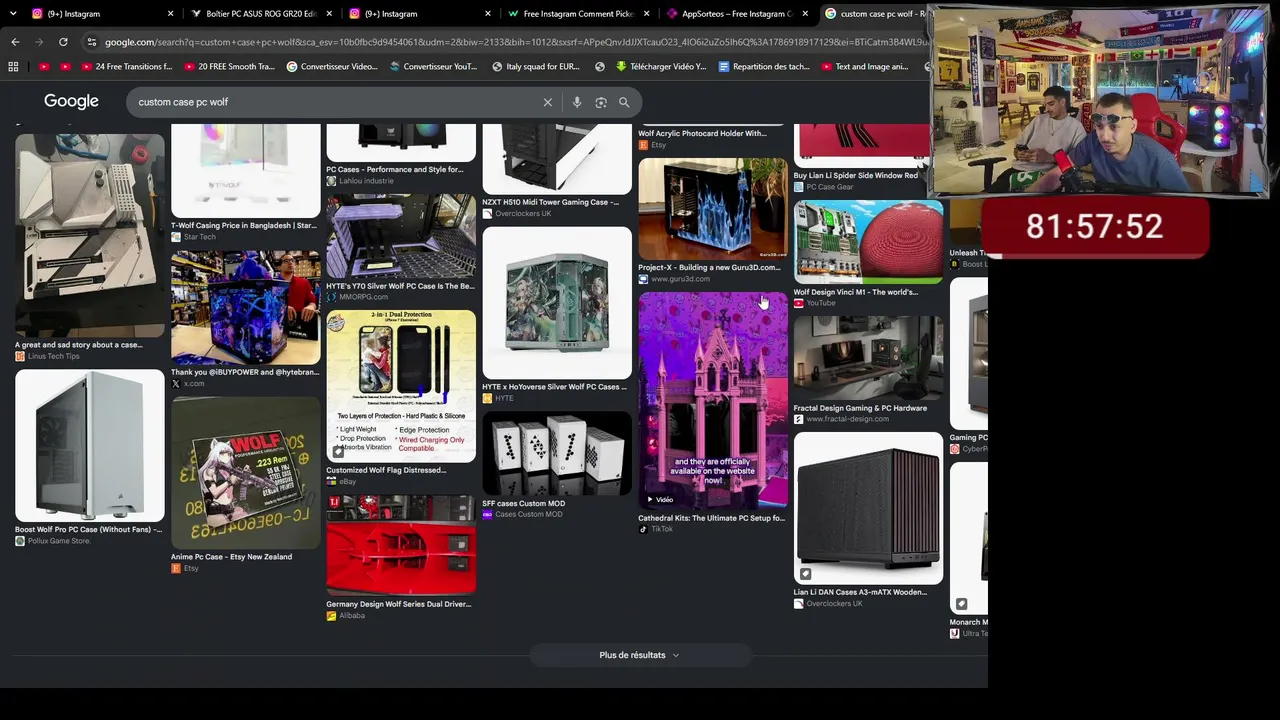This screenshot has height=720, width=1280.
Task: Open the HYTE x HoYoverse Silver Wolf image
Action: (557, 303)
